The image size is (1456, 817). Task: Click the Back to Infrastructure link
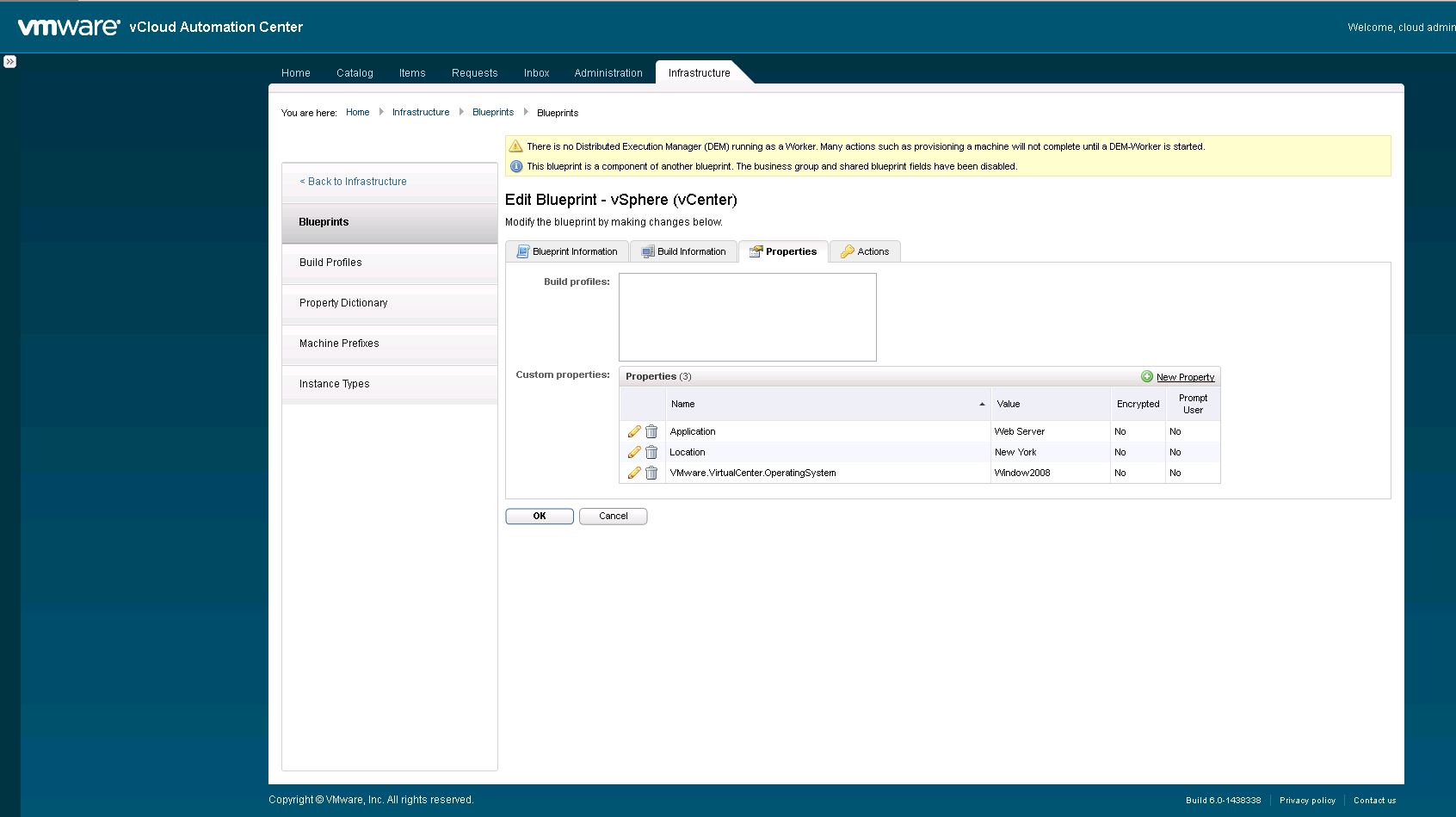pos(353,182)
